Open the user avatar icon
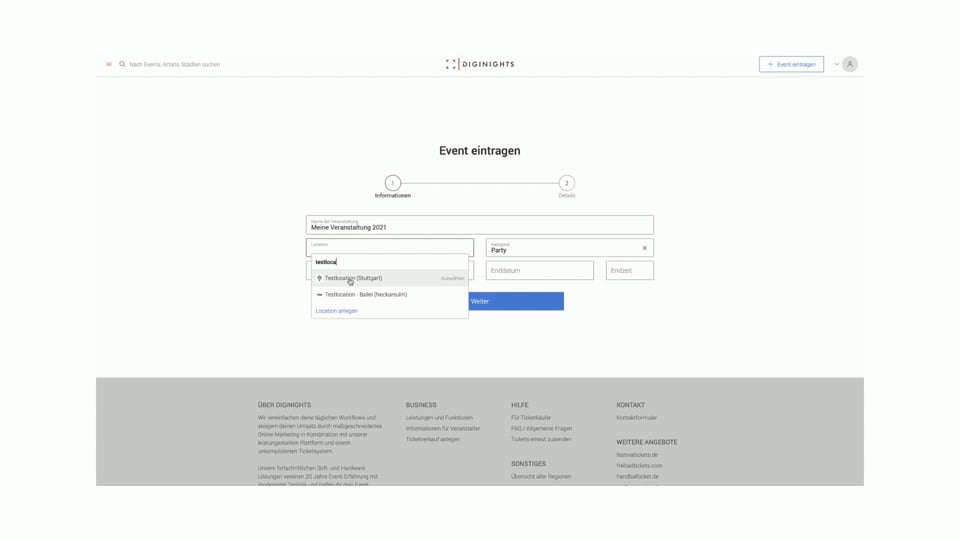This screenshot has width=960, height=540. (x=850, y=64)
